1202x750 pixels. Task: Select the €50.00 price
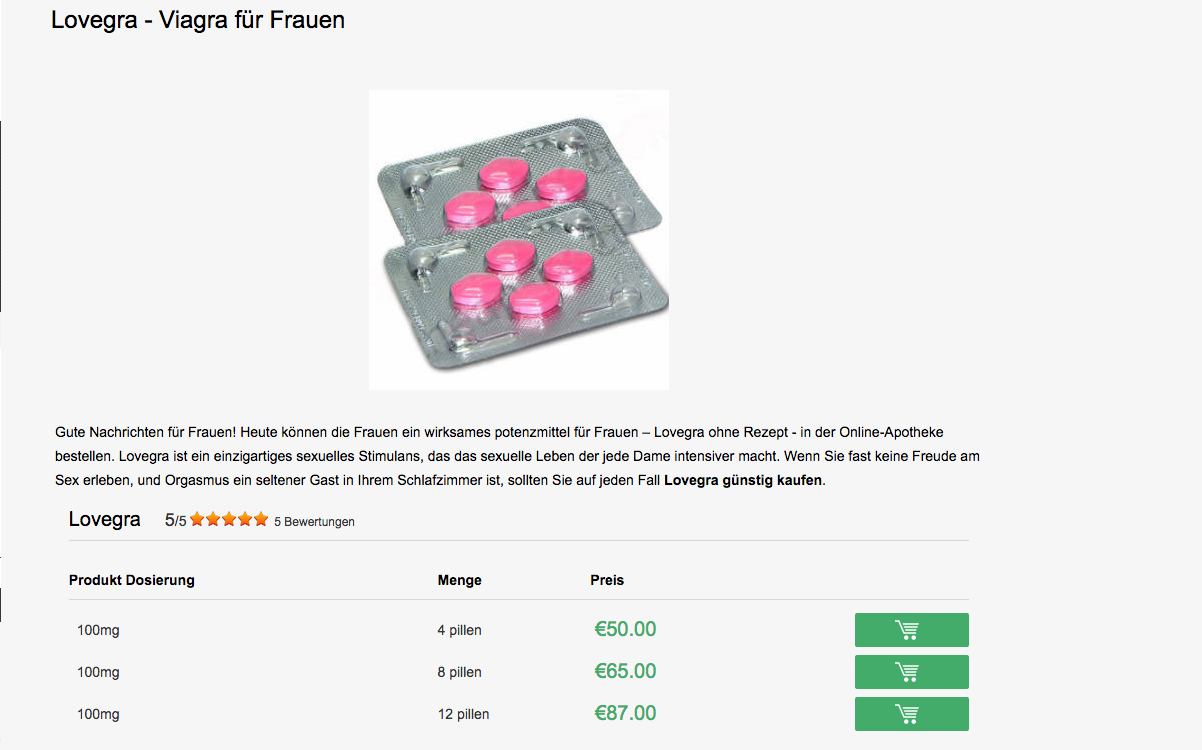point(625,630)
